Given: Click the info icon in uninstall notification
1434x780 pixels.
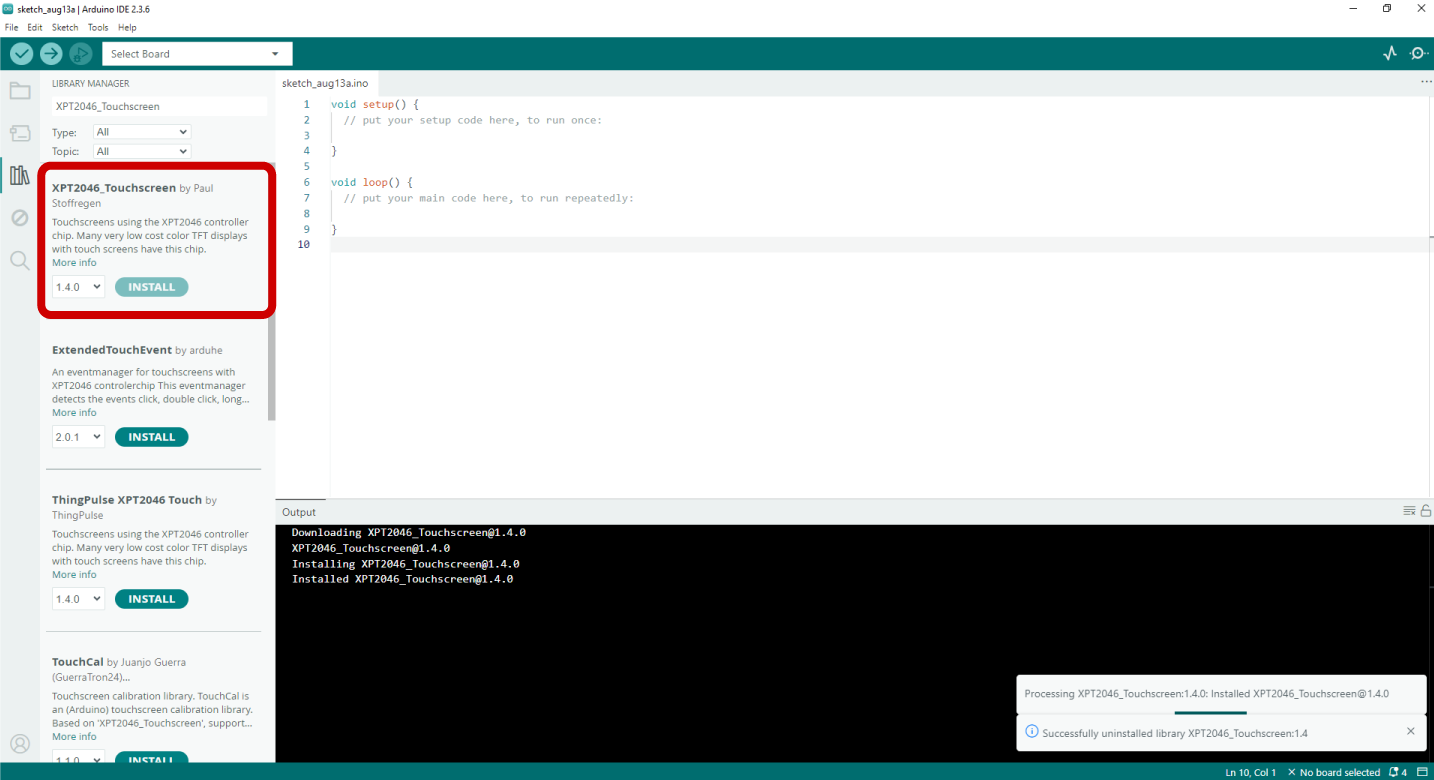Looking at the screenshot, I should 1032,732.
